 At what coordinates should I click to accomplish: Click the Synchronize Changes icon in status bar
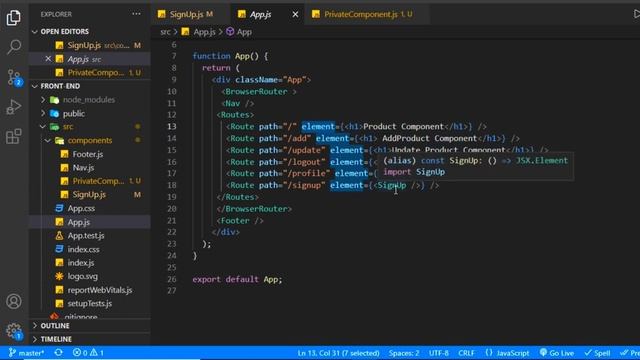58,353
